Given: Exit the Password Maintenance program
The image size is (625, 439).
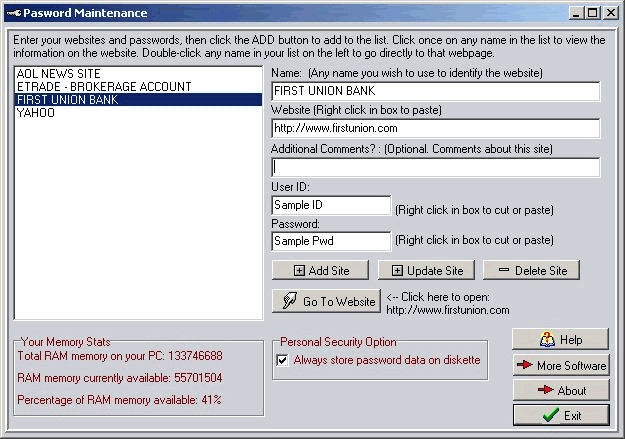Looking at the screenshot, I should click(561, 415).
